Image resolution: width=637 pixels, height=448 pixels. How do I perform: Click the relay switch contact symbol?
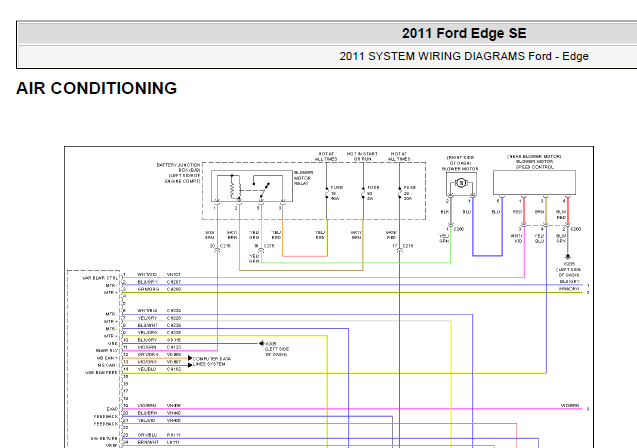pos(264,190)
